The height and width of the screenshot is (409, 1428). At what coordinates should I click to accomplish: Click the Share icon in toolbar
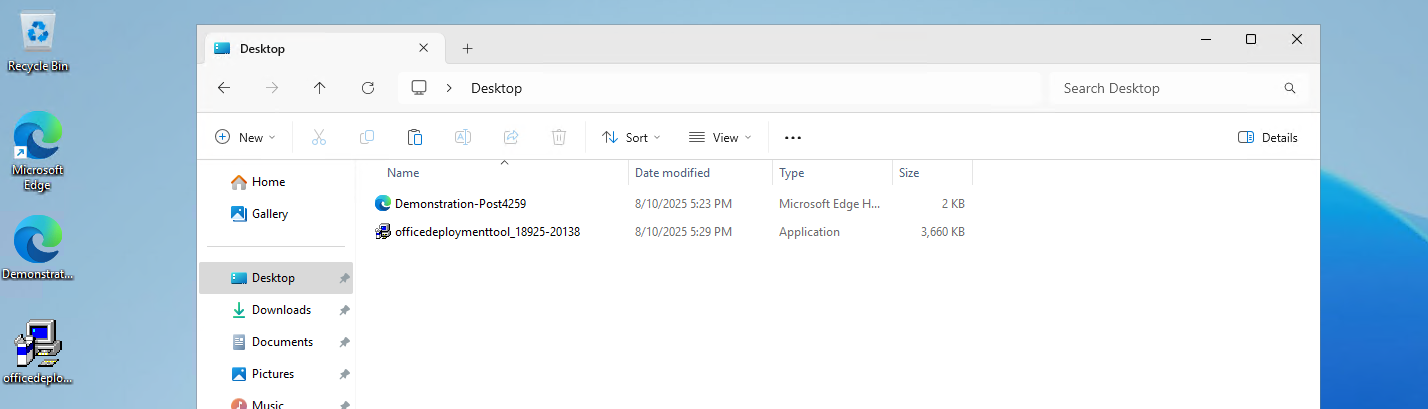point(511,138)
